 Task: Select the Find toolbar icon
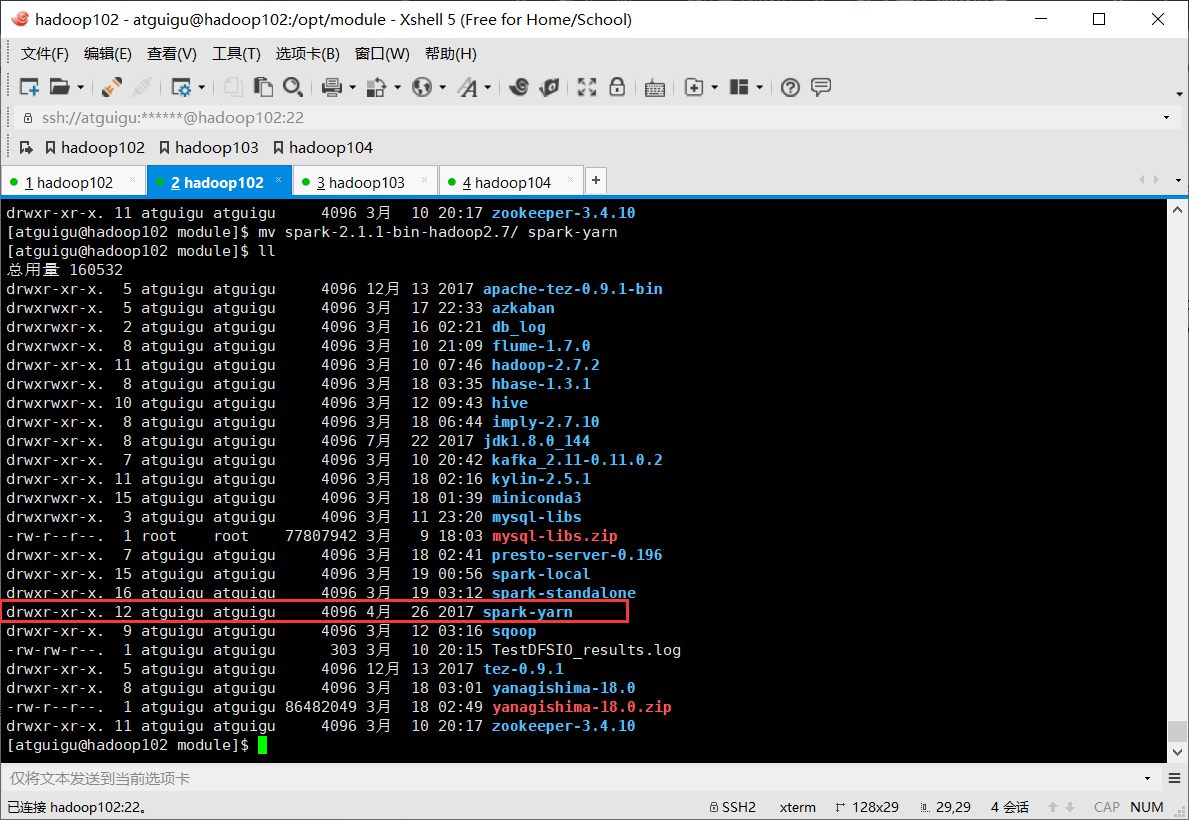coord(294,87)
